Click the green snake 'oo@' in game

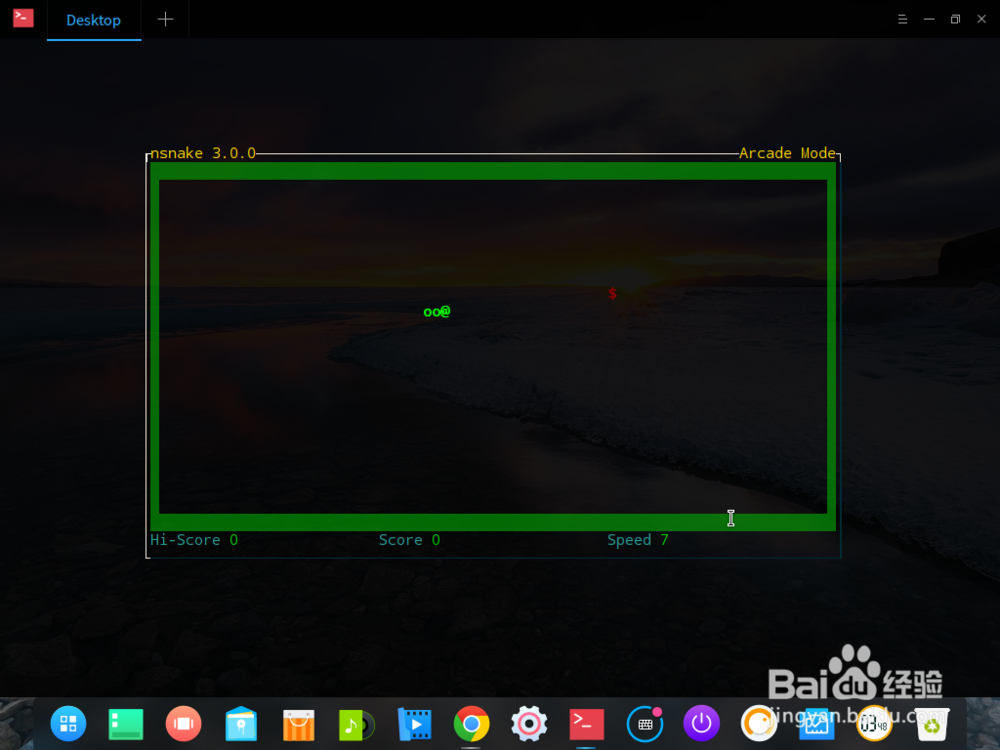point(437,311)
